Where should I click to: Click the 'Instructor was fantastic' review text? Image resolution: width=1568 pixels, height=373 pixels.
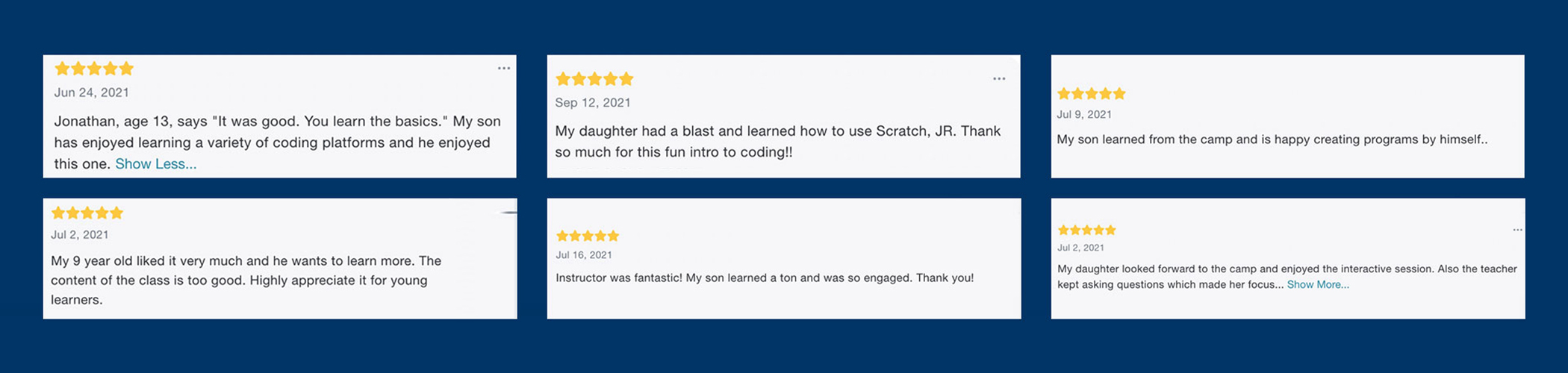click(765, 278)
